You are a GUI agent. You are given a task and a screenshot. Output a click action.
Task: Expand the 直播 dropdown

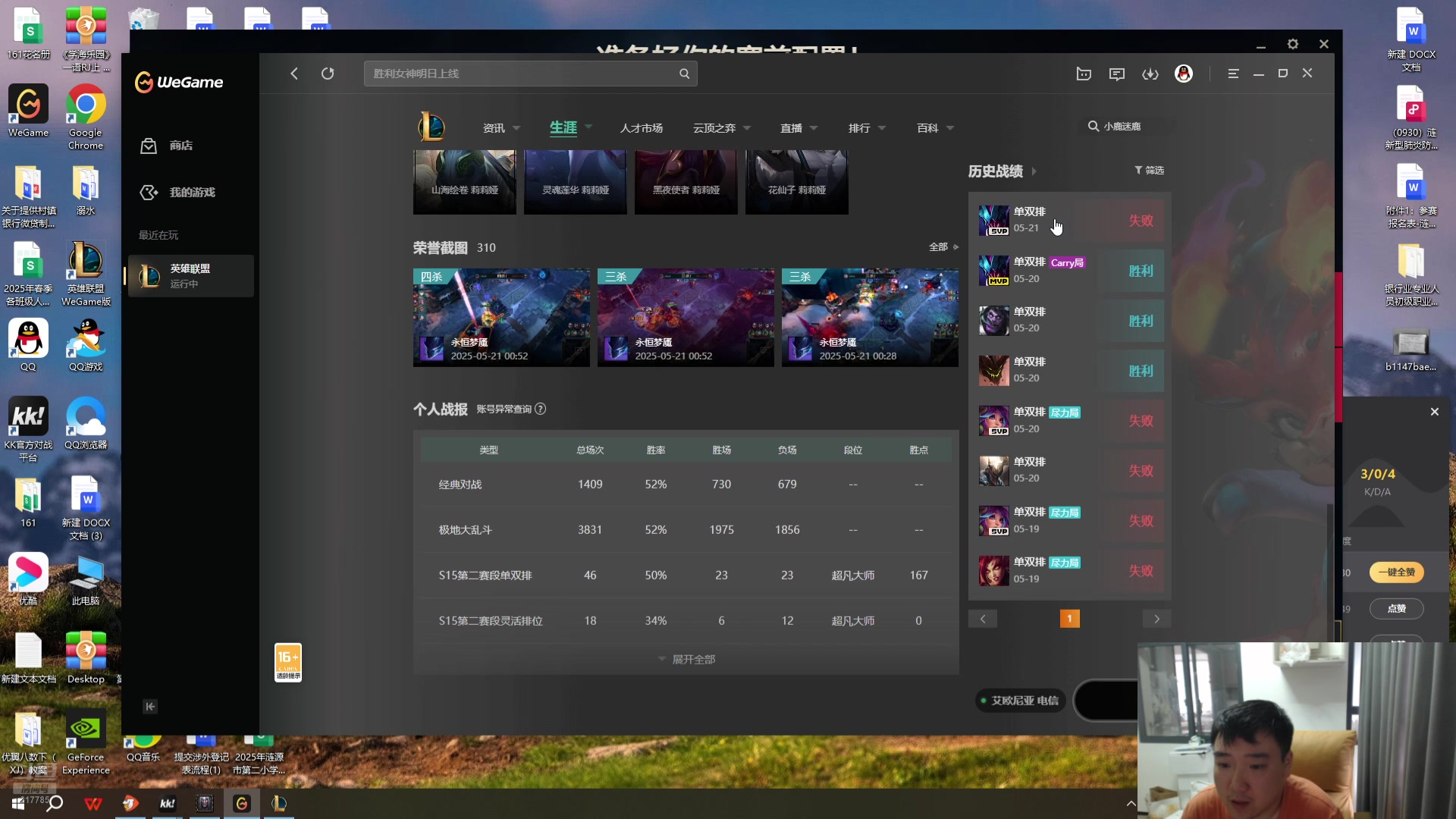point(814,128)
